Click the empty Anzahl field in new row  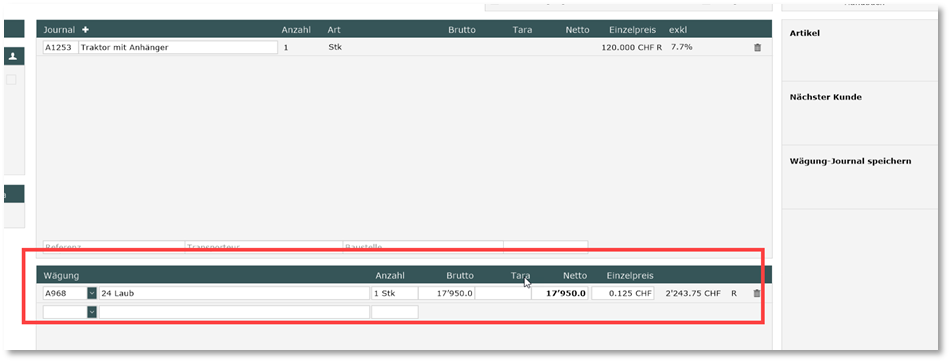394,311
